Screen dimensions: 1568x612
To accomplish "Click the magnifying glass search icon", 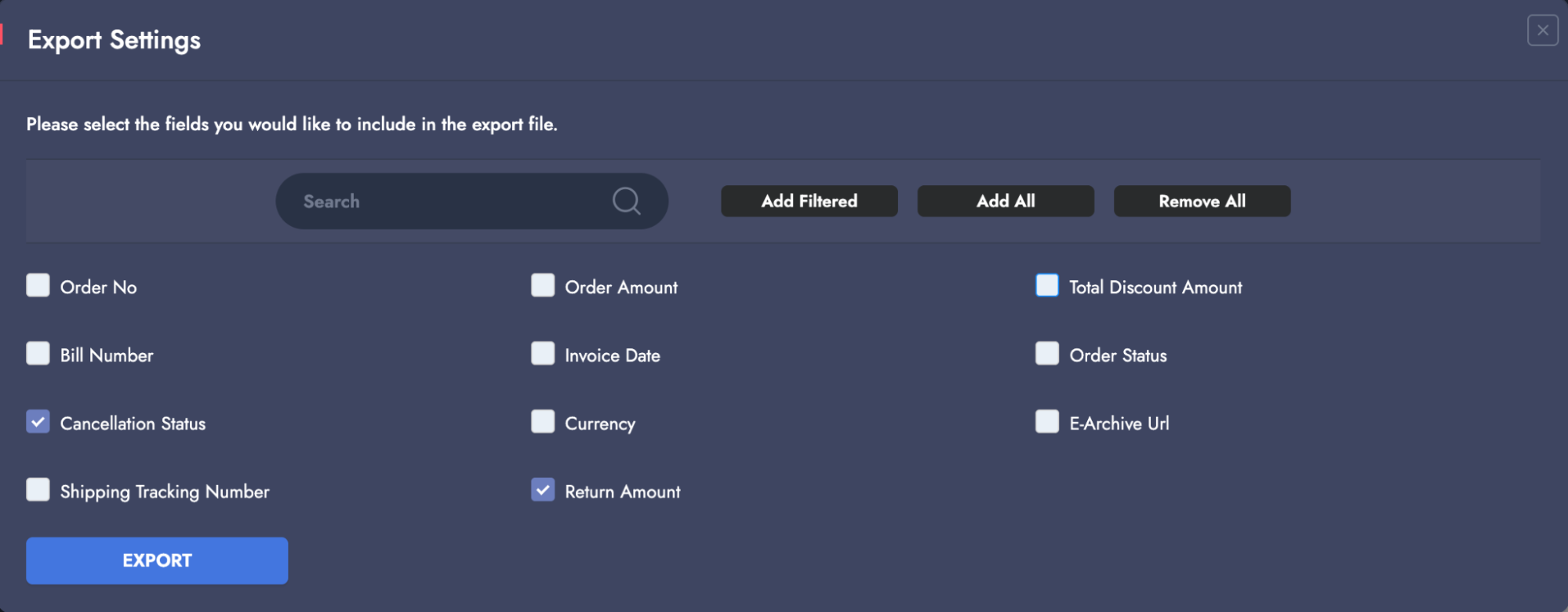I will [x=626, y=201].
